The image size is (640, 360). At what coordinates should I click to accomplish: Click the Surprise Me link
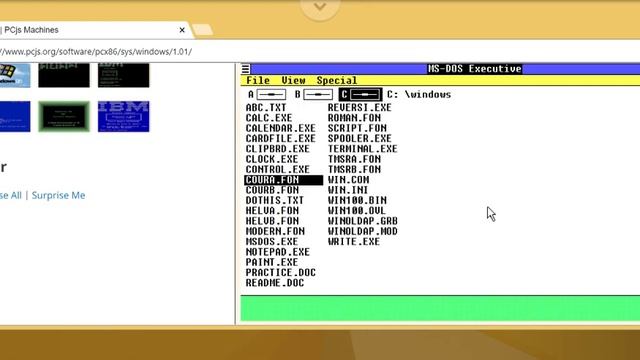(58, 195)
